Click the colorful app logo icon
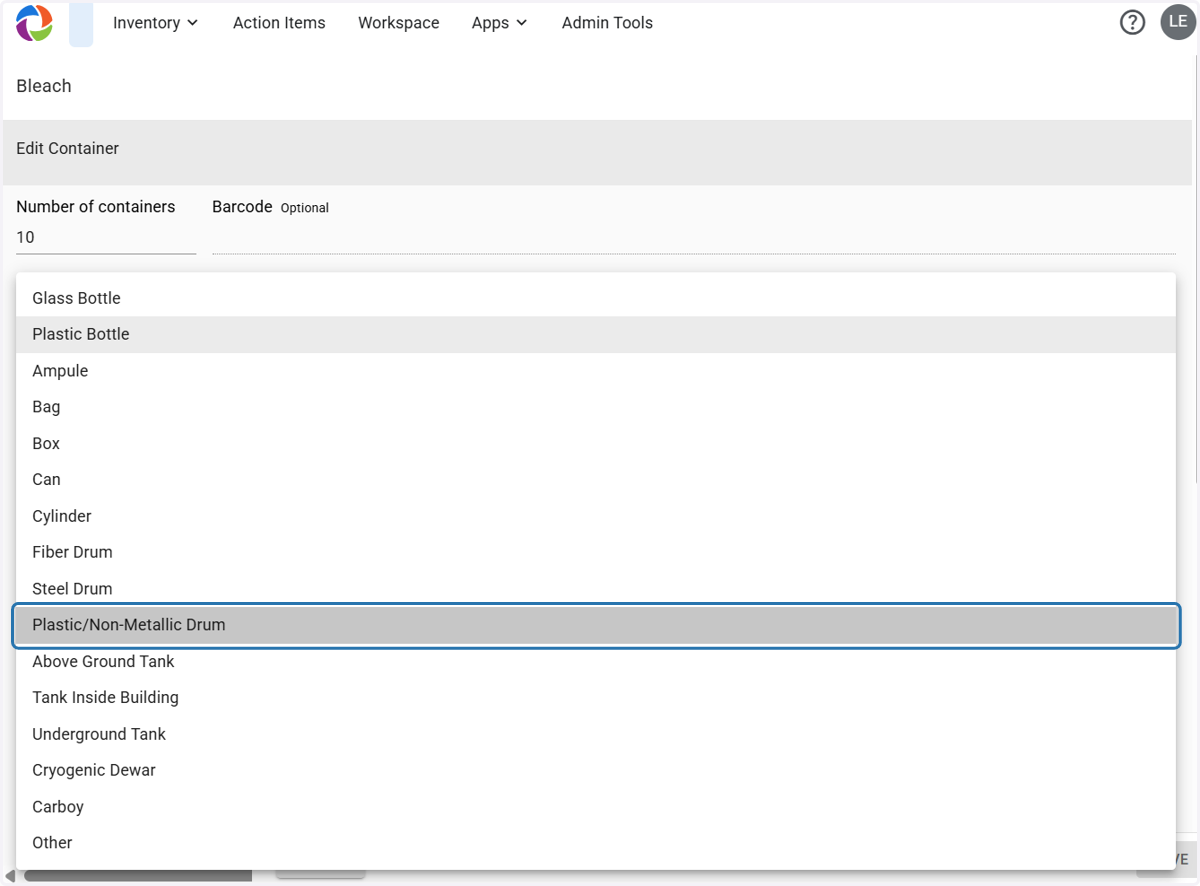This screenshot has width=1200, height=886. coord(34,23)
